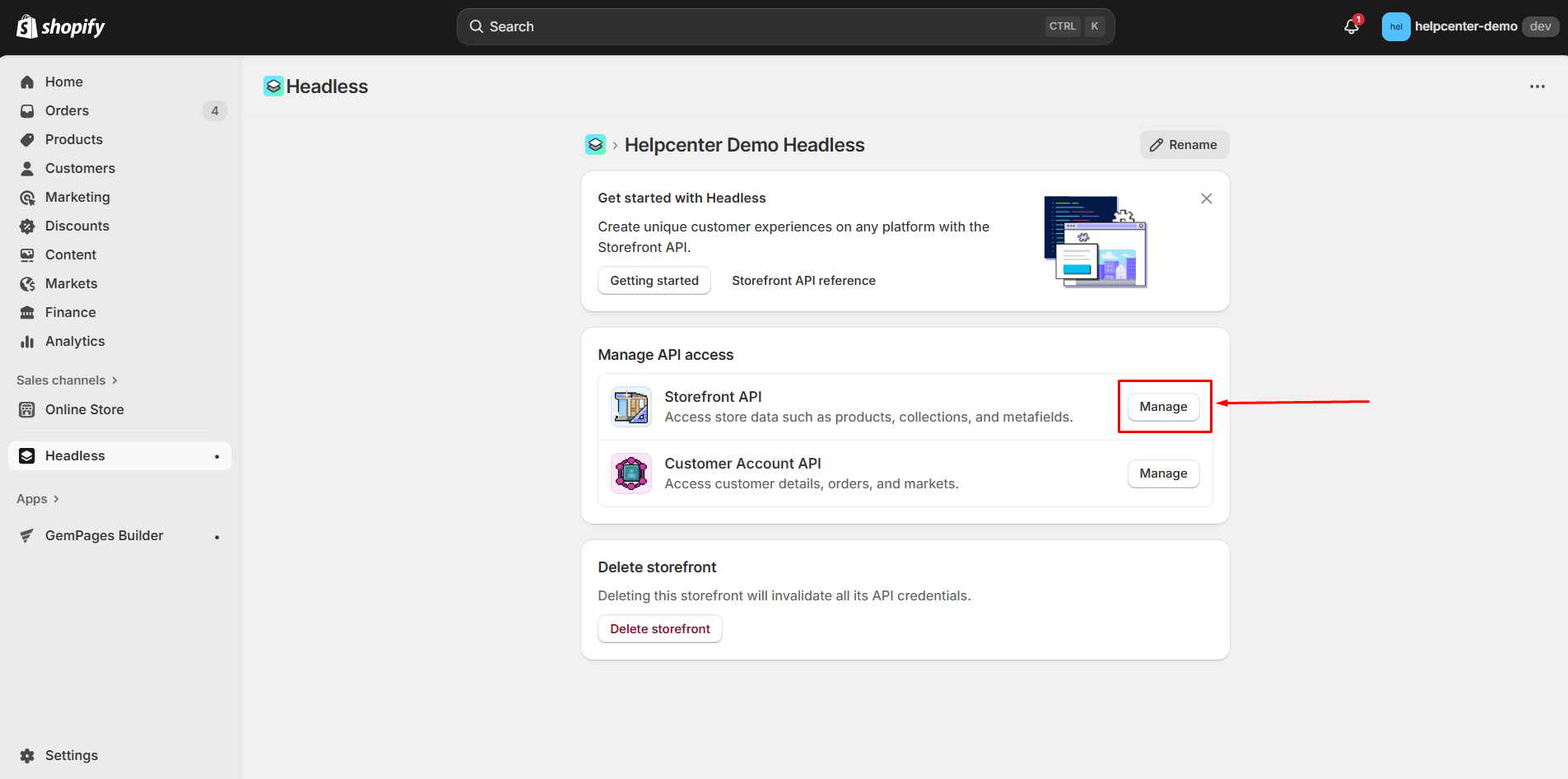The width and height of the screenshot is (1568, 779).
Task: Click Manage next to Storefront API
Action: click(1163, 406)
